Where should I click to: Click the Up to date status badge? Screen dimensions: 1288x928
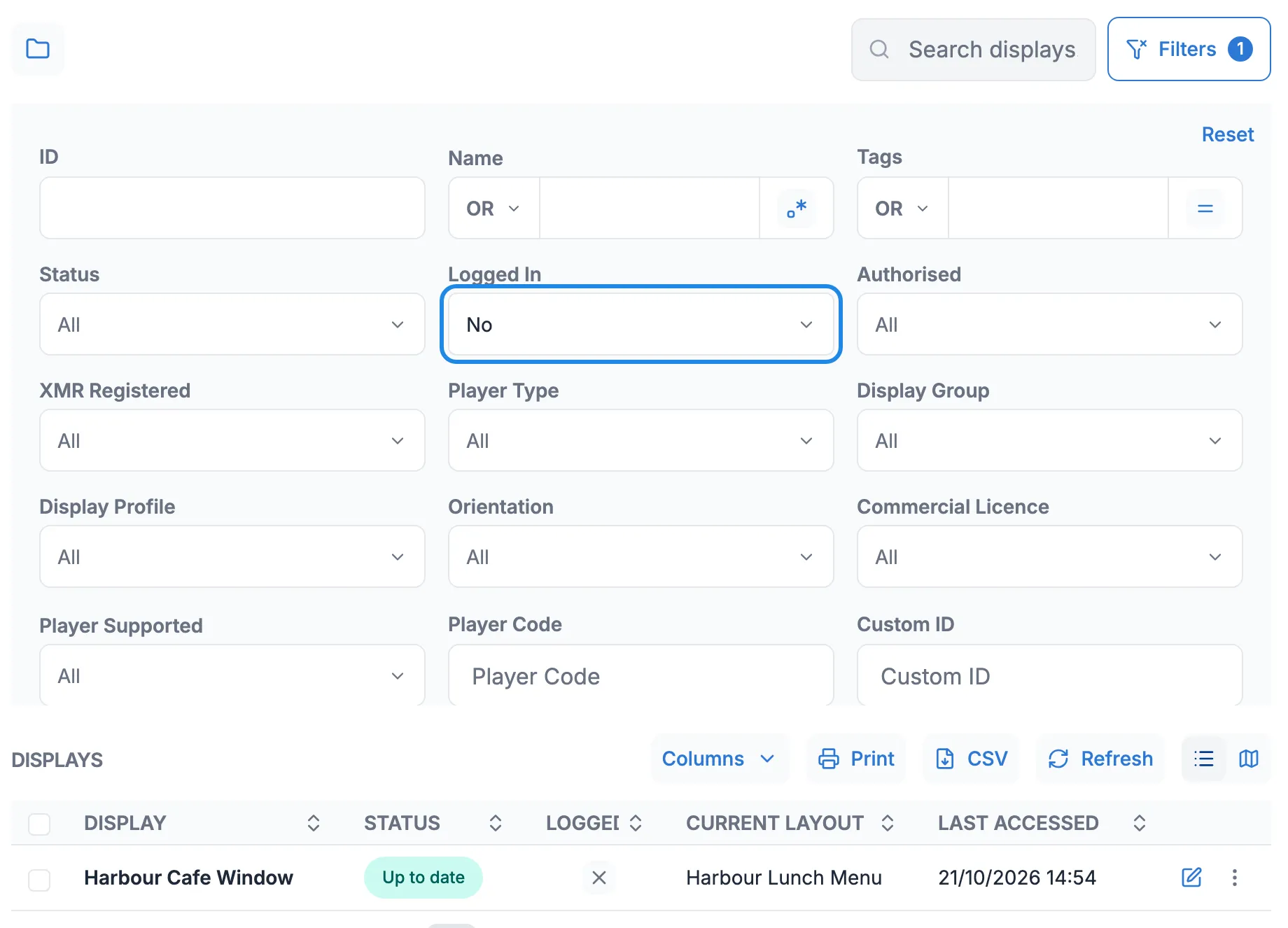(x=423, y=878)
